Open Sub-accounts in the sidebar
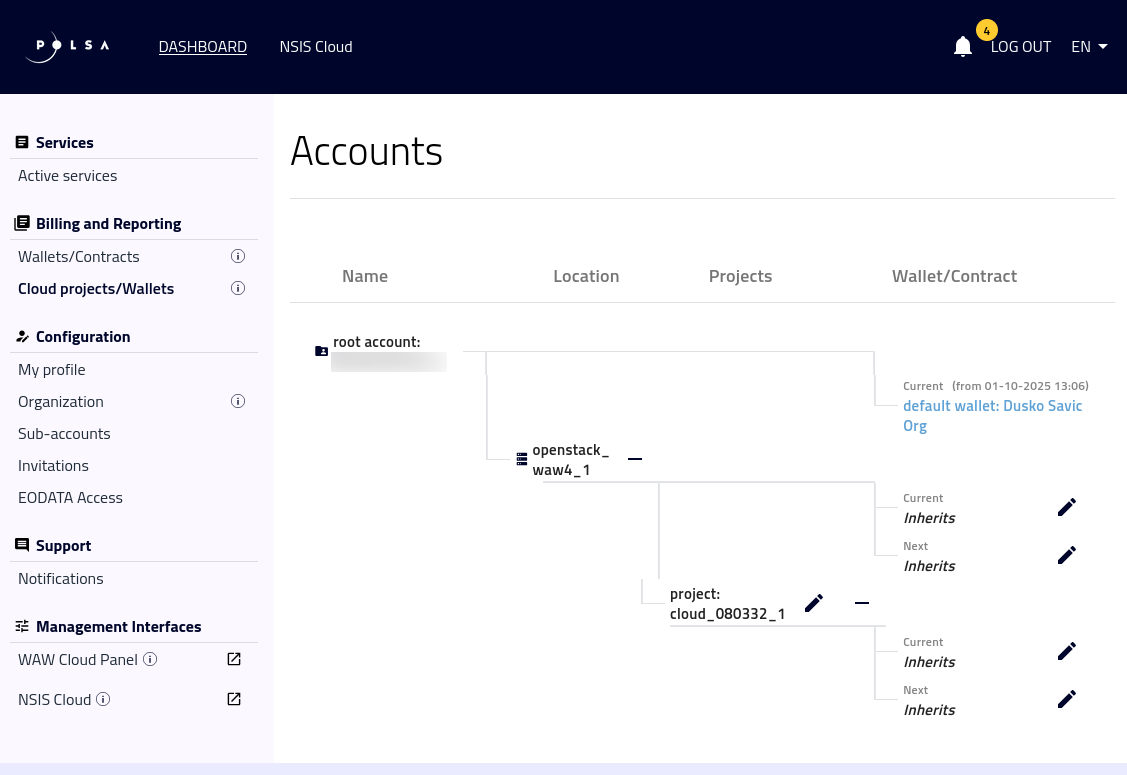Viewport: 1127px width, 775px height. click(x=64, y=433)
